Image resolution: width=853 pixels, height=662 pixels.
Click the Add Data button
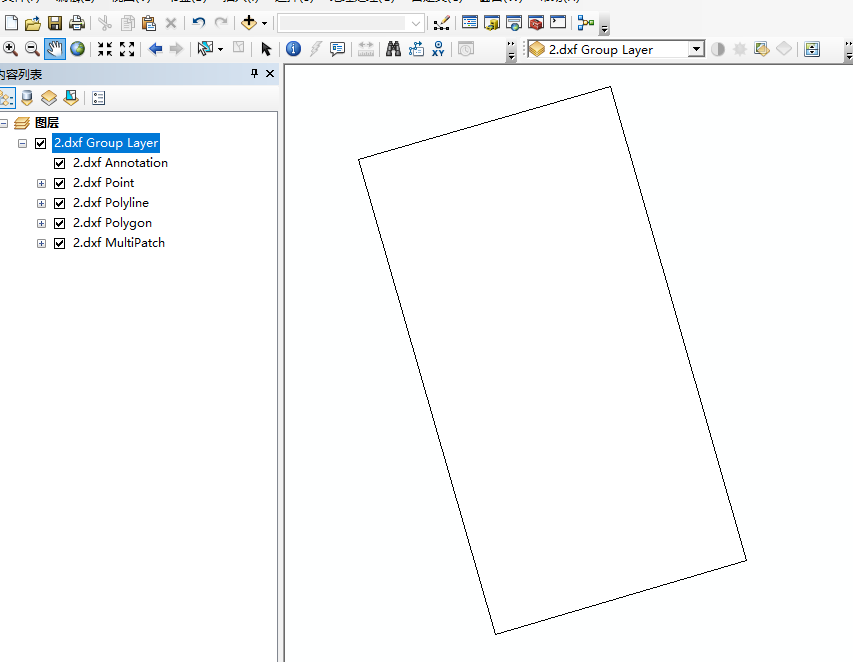[249, 23]
